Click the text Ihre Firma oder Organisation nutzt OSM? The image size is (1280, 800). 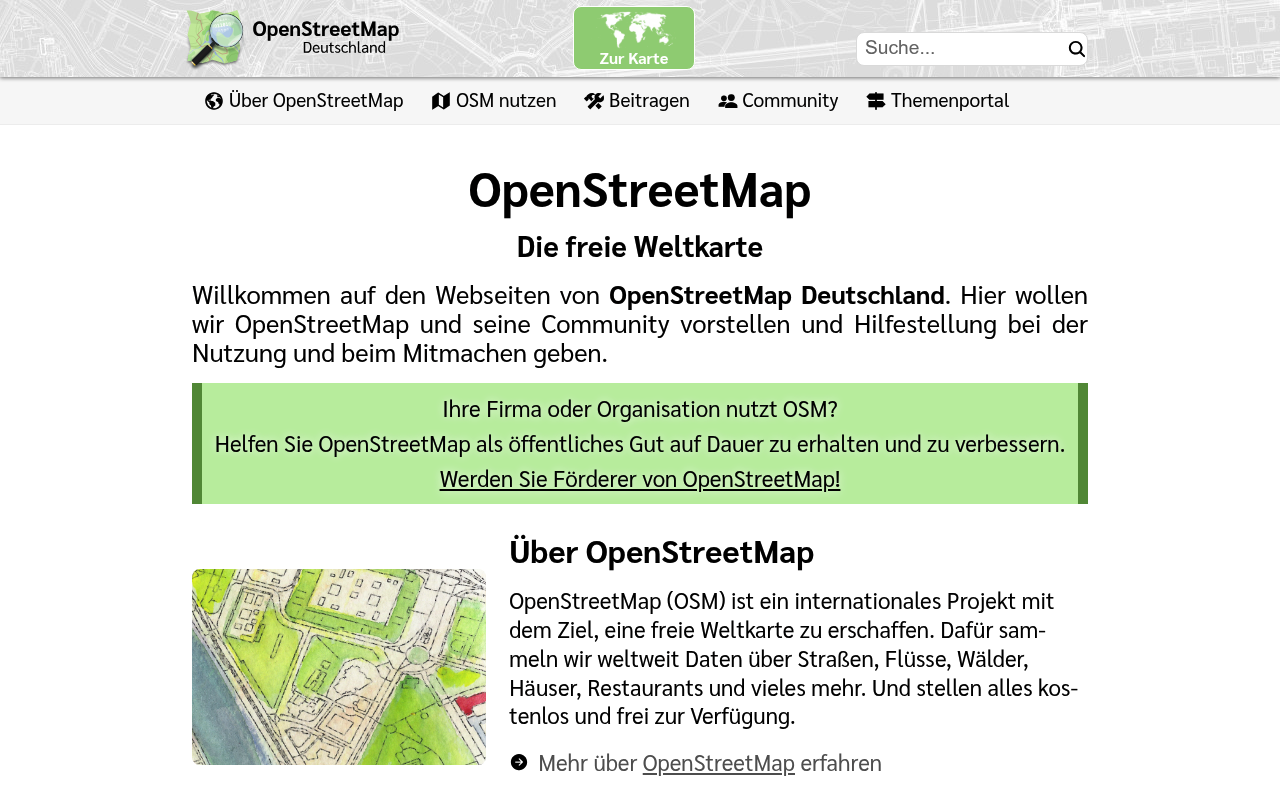640,409
